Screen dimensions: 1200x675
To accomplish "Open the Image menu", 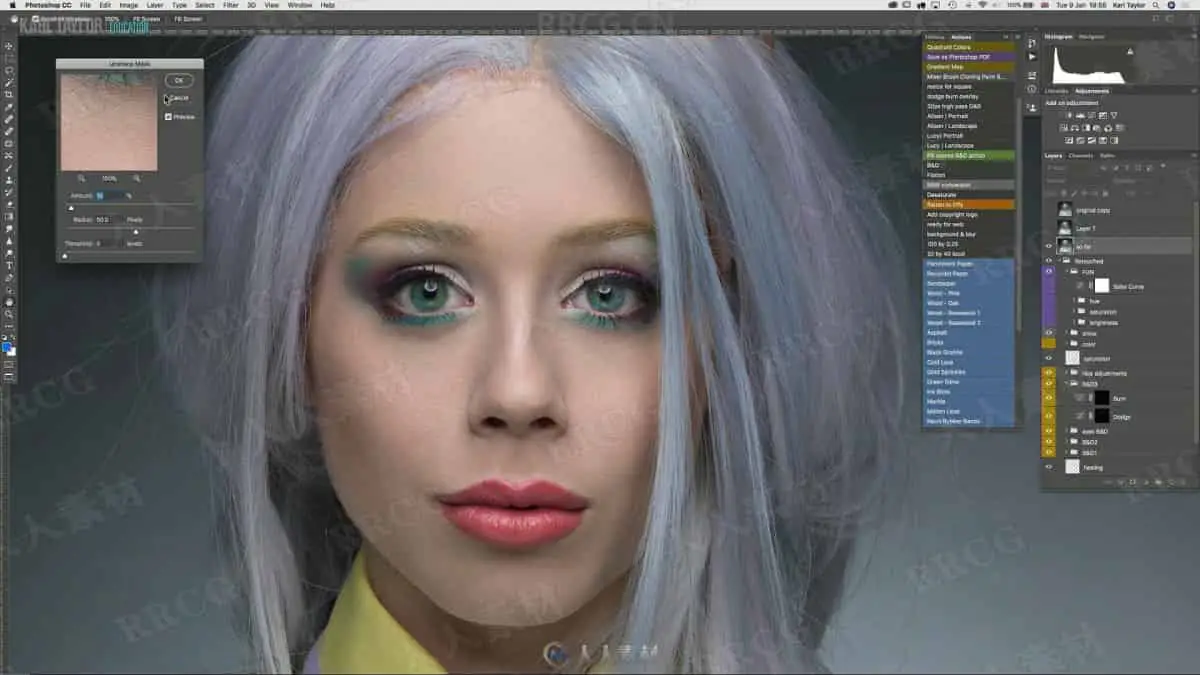I will [129, 5].
